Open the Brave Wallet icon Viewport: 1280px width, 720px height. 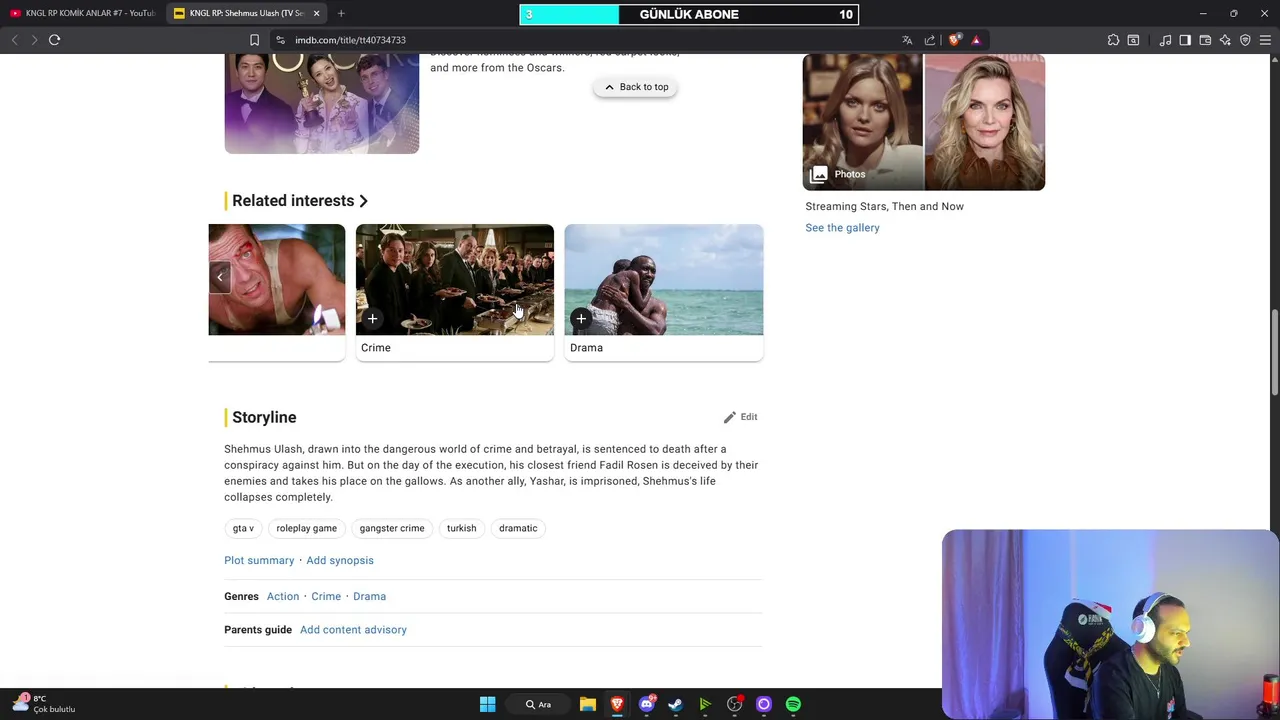[x=1205, y=40]
